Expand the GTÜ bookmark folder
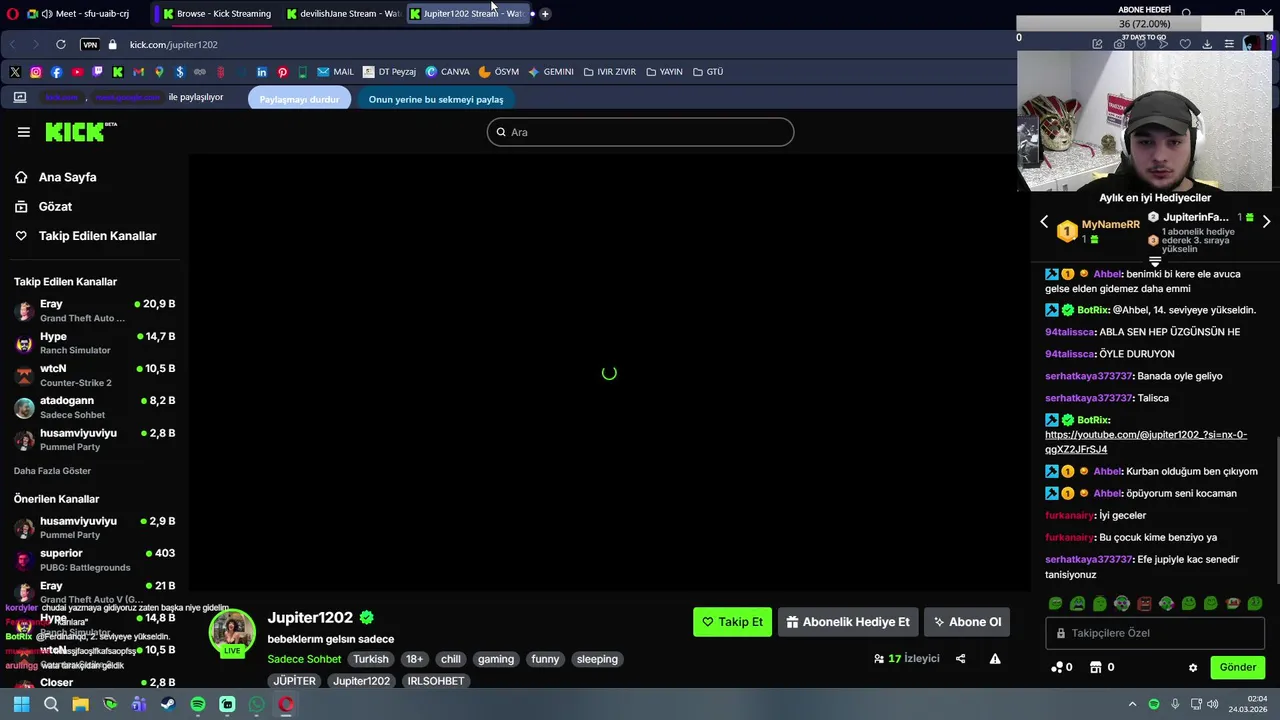1280x720 pixels. tap(707, 72)
